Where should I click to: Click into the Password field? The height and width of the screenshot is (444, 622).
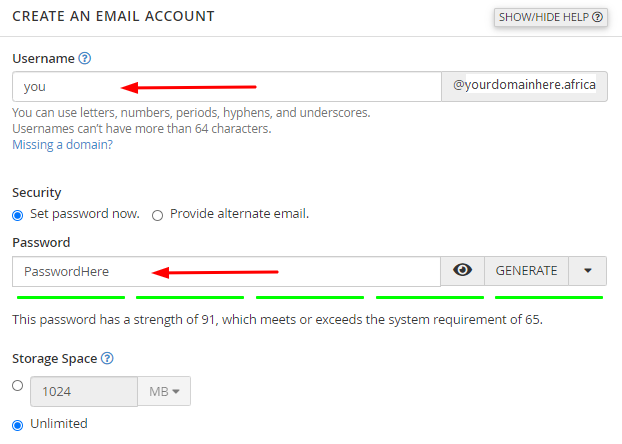point(226,271)
